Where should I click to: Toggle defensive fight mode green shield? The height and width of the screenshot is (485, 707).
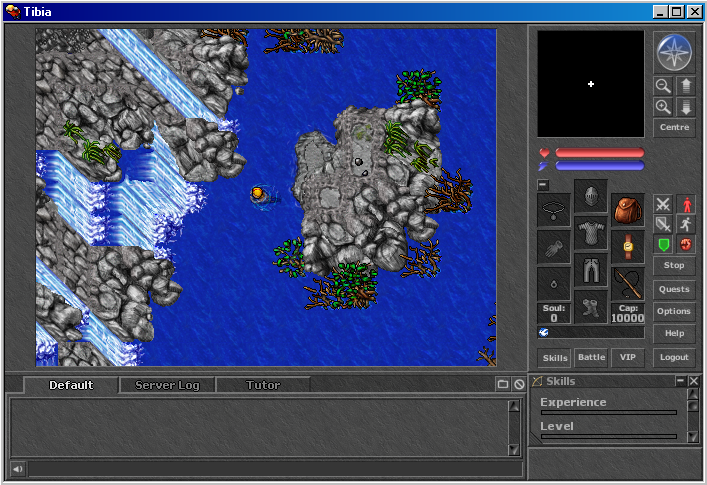(x=663, y=244)
